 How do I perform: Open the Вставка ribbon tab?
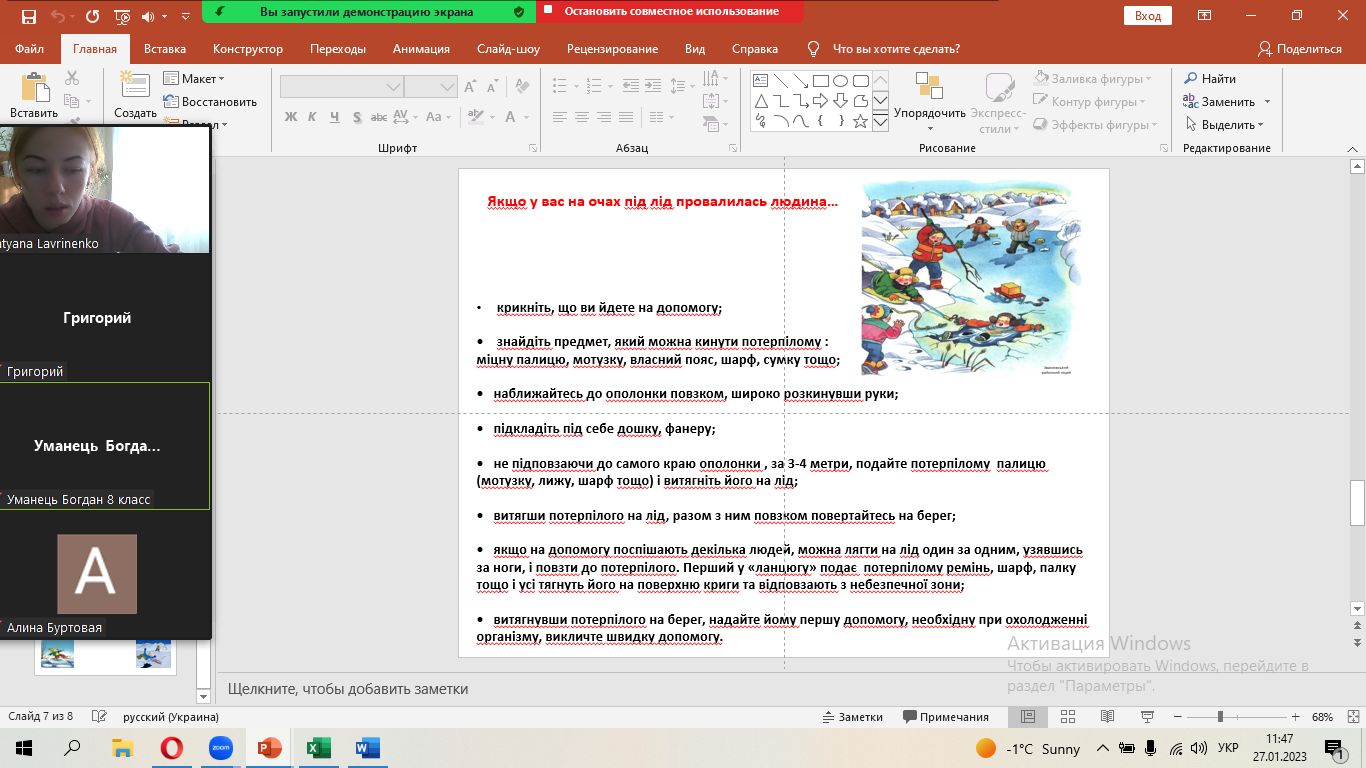[165, 49]
